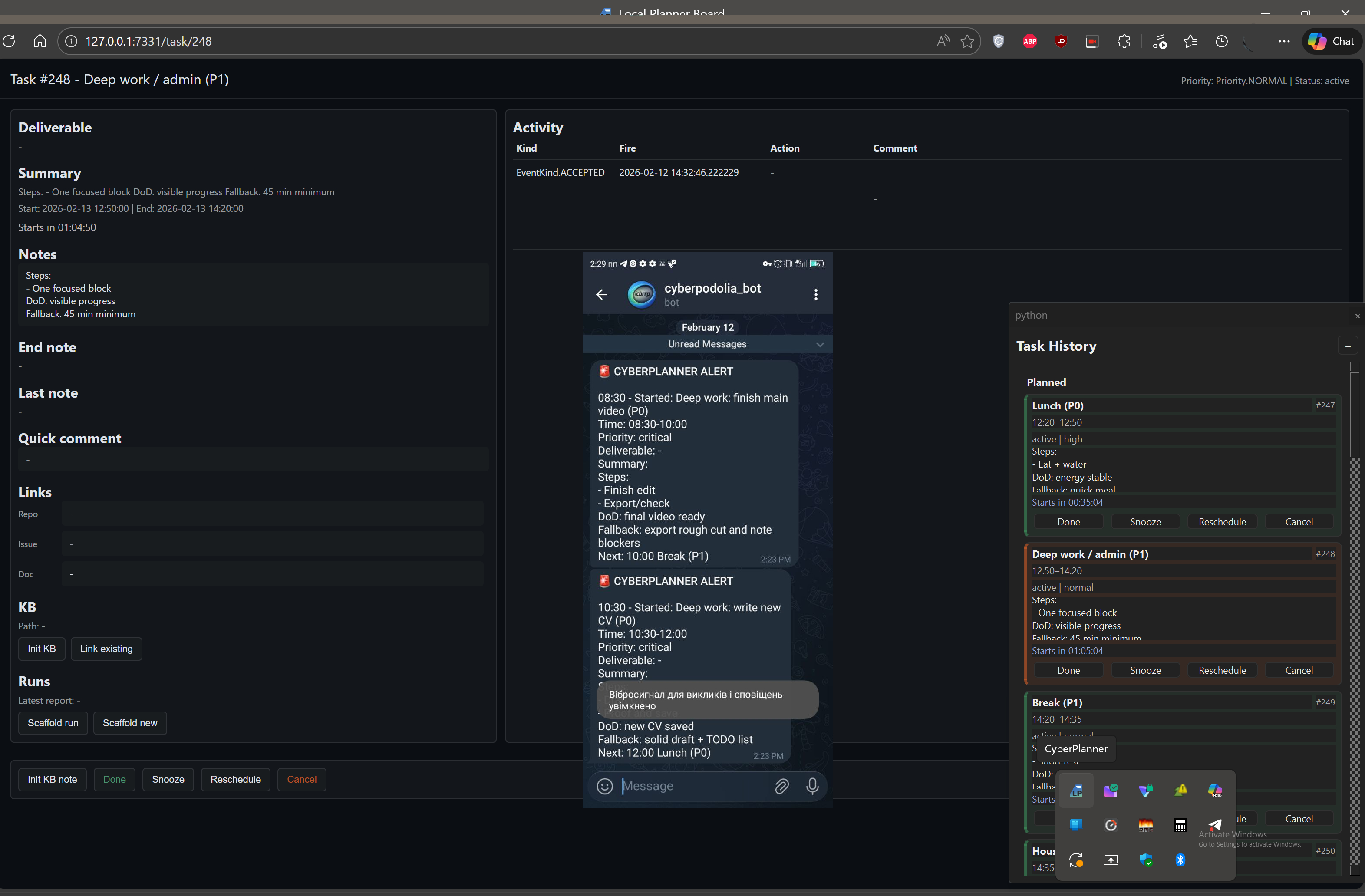Open Microsoft 365 Copilot tray icon

[1216, 792]
